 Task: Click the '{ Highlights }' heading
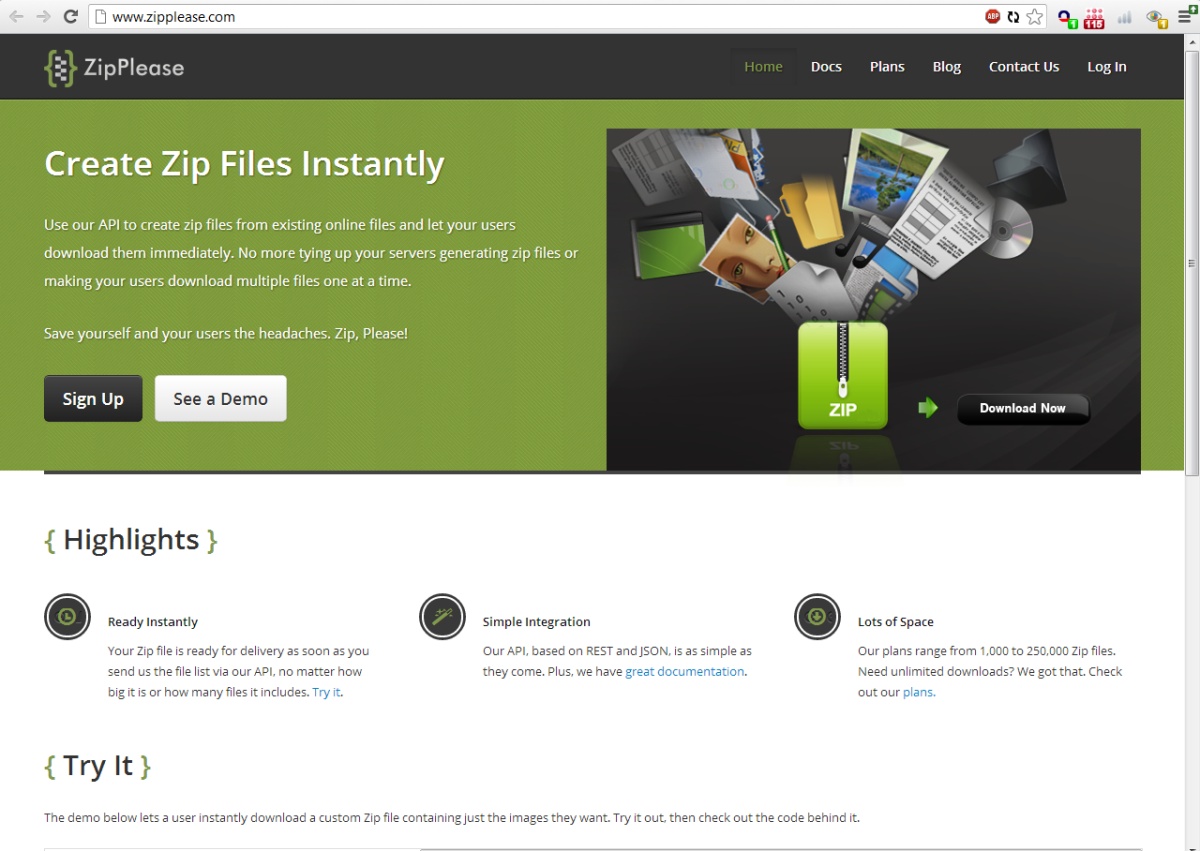131,539
